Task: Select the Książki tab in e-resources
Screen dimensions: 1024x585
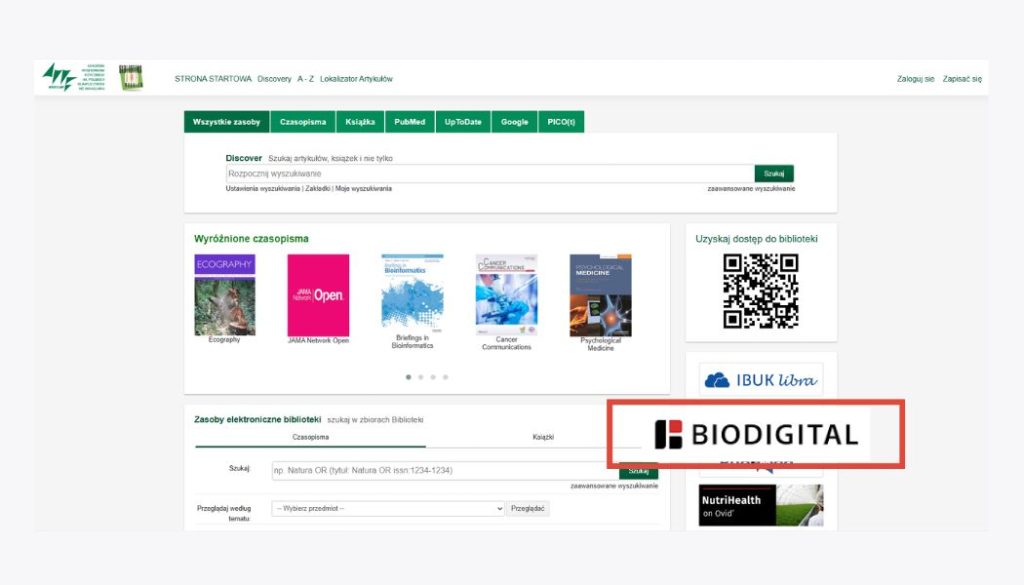Action: point(543,437)
